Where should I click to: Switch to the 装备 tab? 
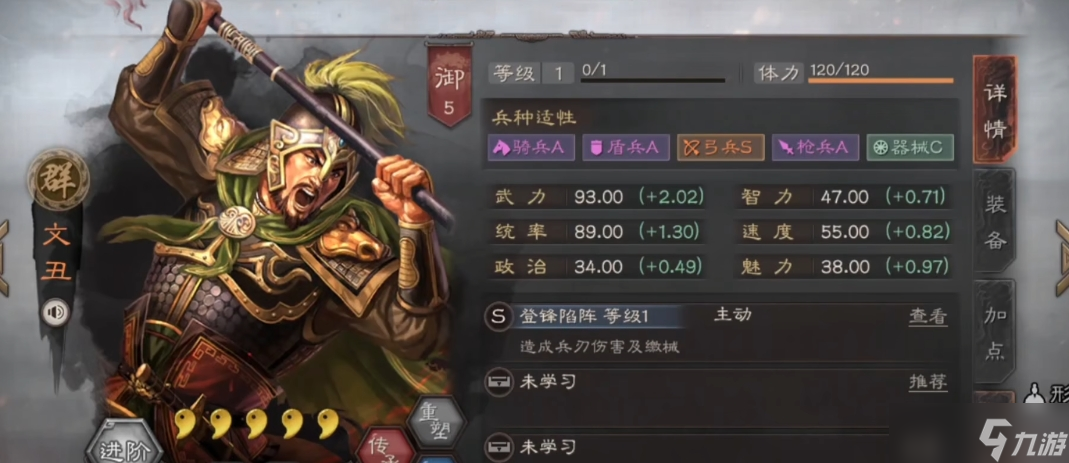(995, 222)
